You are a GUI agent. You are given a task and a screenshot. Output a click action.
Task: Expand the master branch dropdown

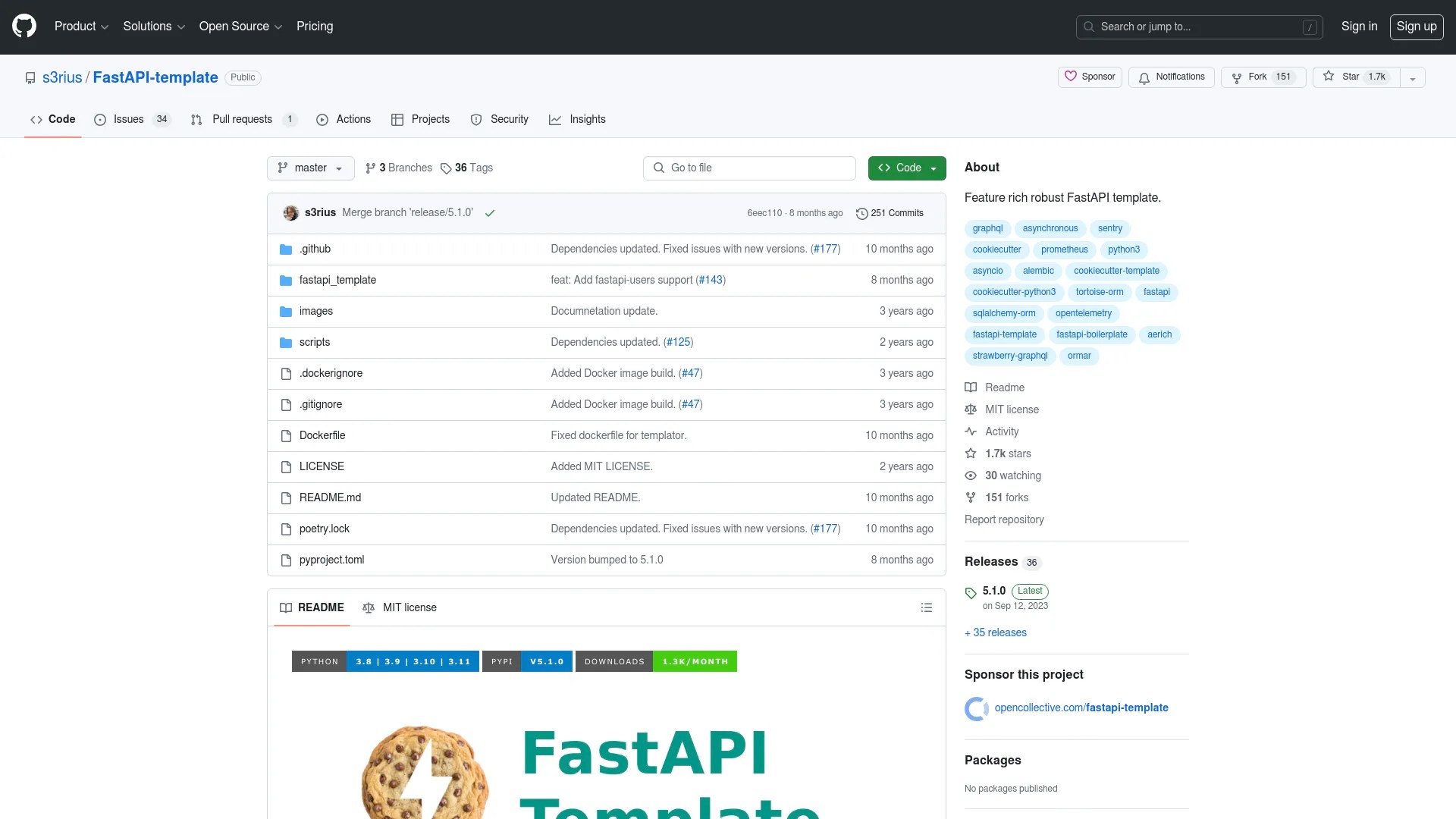[x=310, y=168]
